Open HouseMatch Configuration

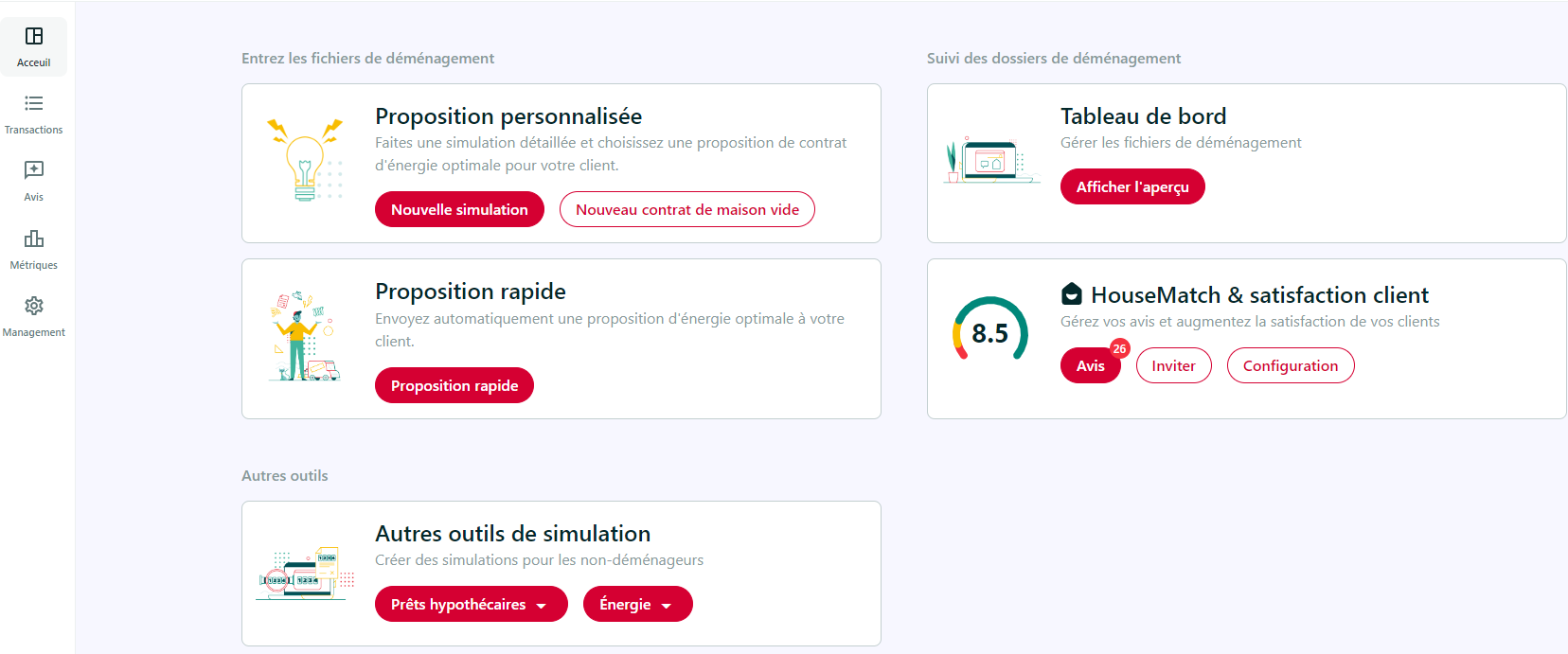pos(1291,365)
